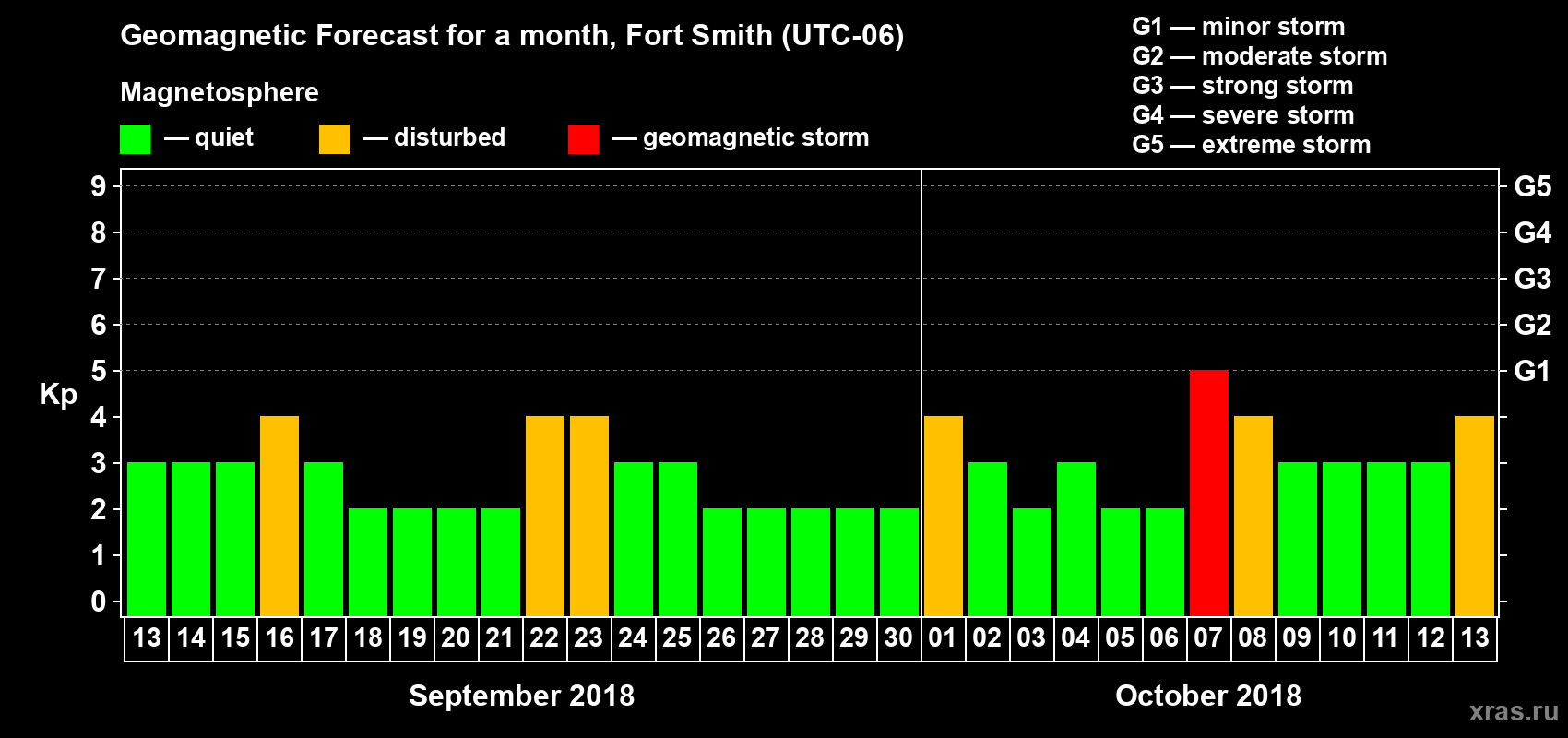Click the G3 right-axis label
1568x738 pixels.
point(1532,279)
